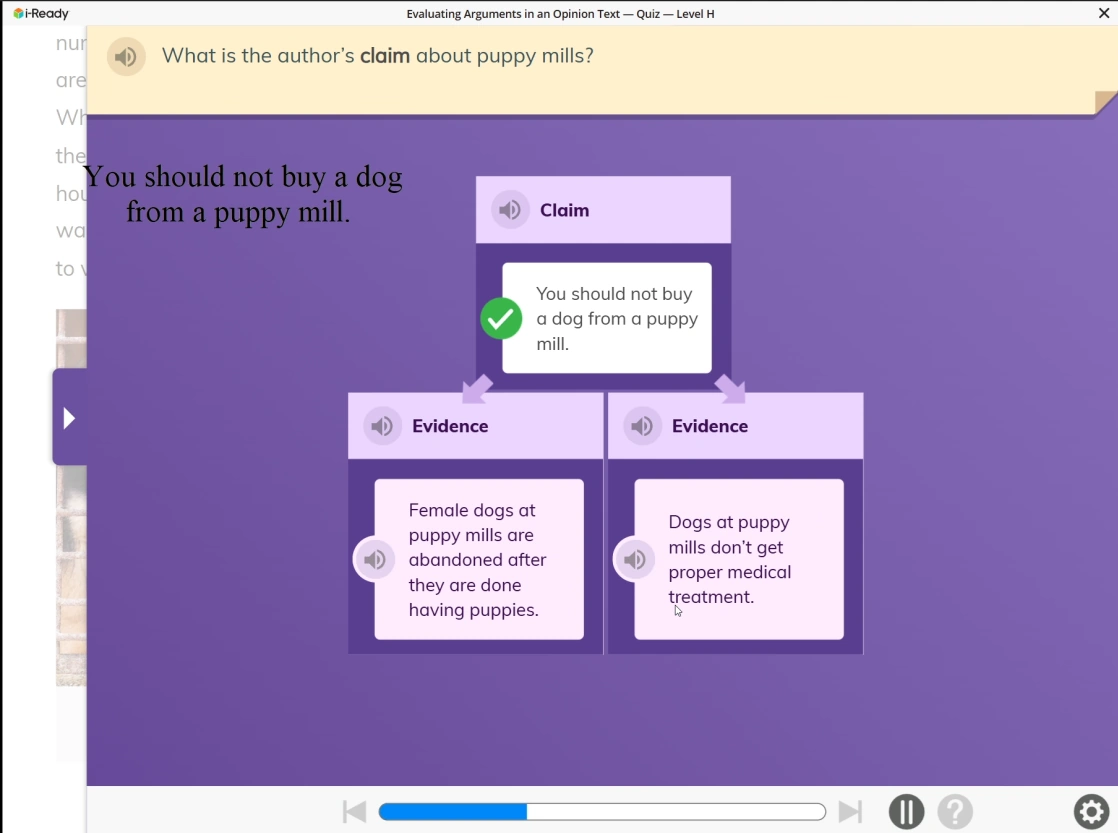Image resolution: width=1118 pixels, height=833 pixels.
Task: Play audio for right Evidence header
Action: tap(642, 426)
